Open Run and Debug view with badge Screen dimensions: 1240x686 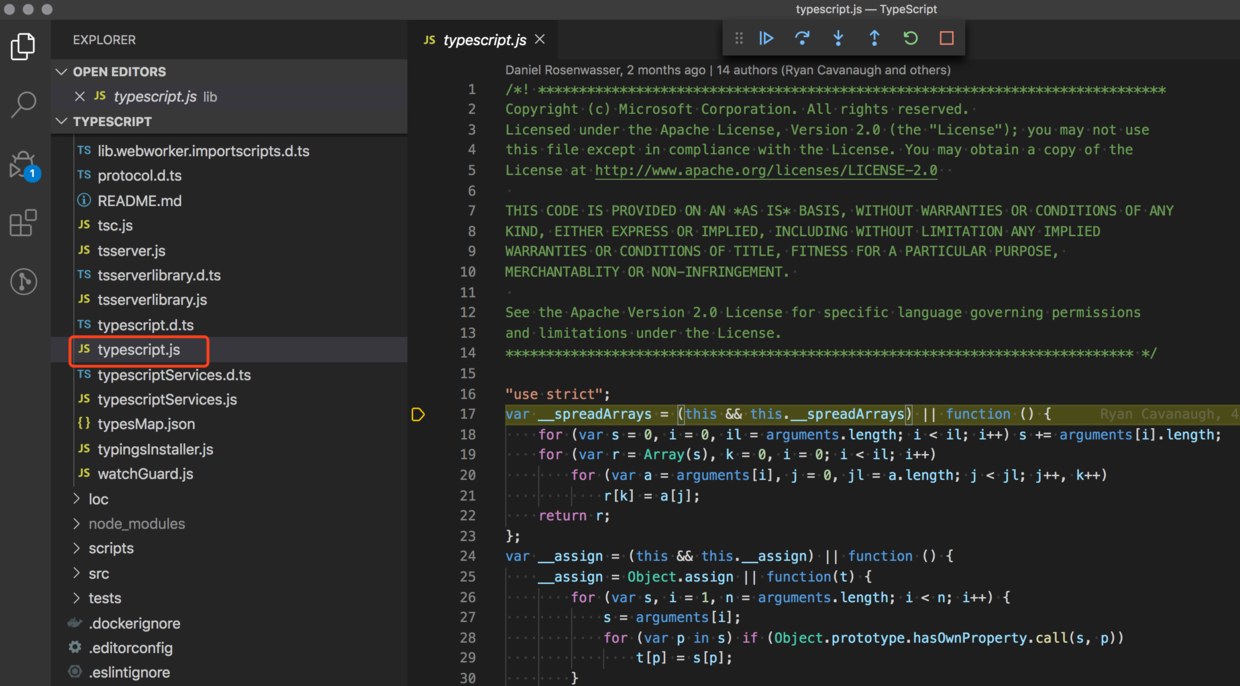click(x=23, y=163)
